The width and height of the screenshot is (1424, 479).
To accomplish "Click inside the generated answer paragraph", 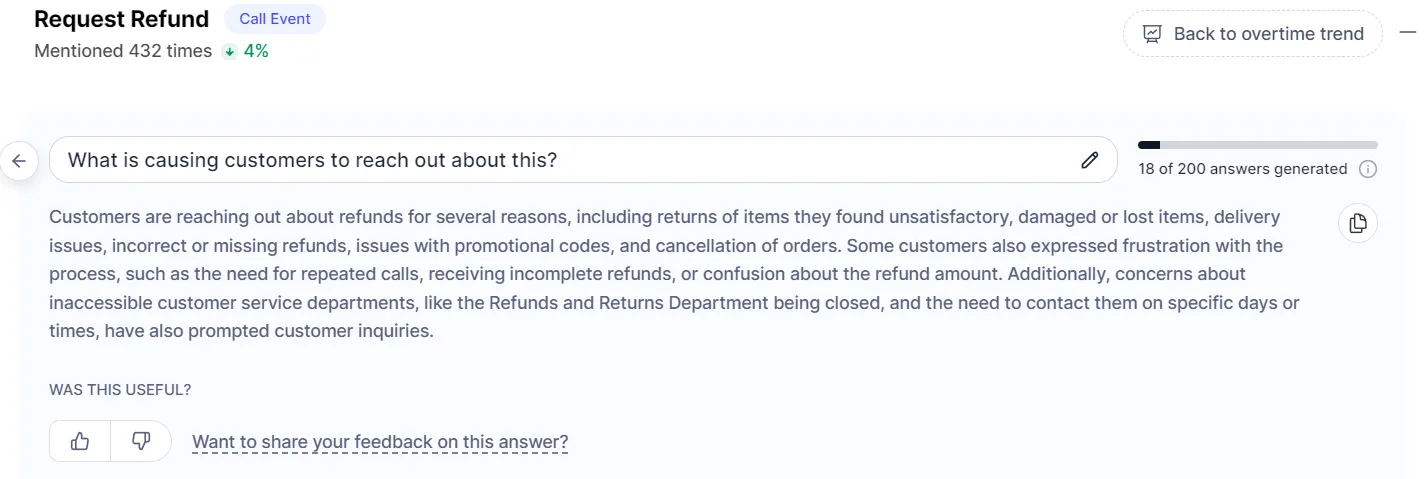I will [674, 274].
